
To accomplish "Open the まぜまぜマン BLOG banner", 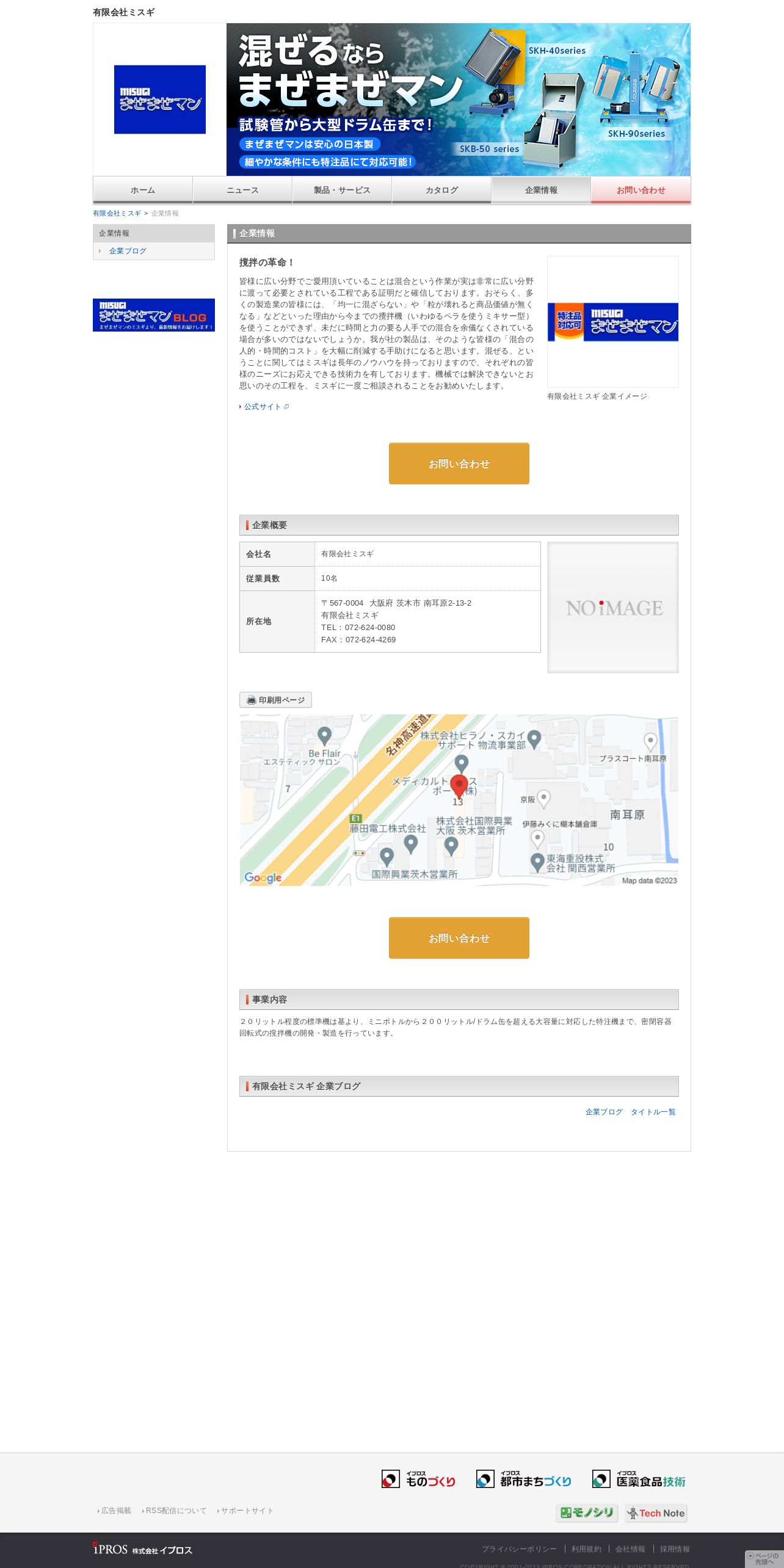I will (154, 315).
